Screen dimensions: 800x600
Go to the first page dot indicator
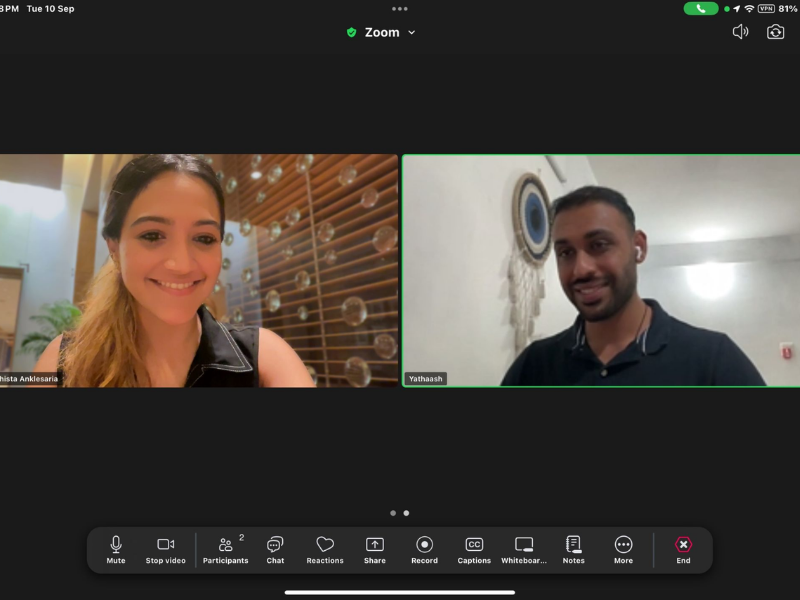point(393,513)
